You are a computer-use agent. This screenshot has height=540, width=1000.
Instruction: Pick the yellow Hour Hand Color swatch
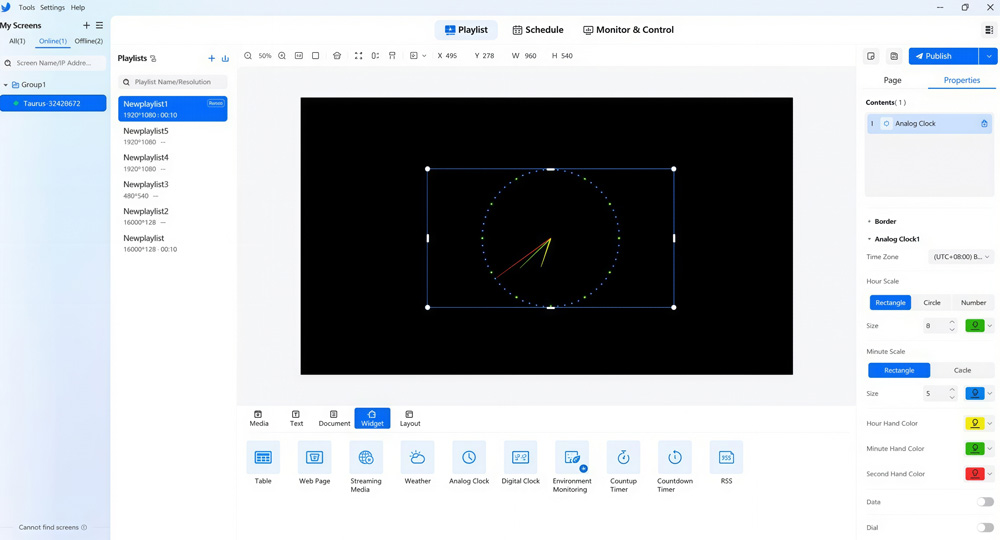[974, 423]
